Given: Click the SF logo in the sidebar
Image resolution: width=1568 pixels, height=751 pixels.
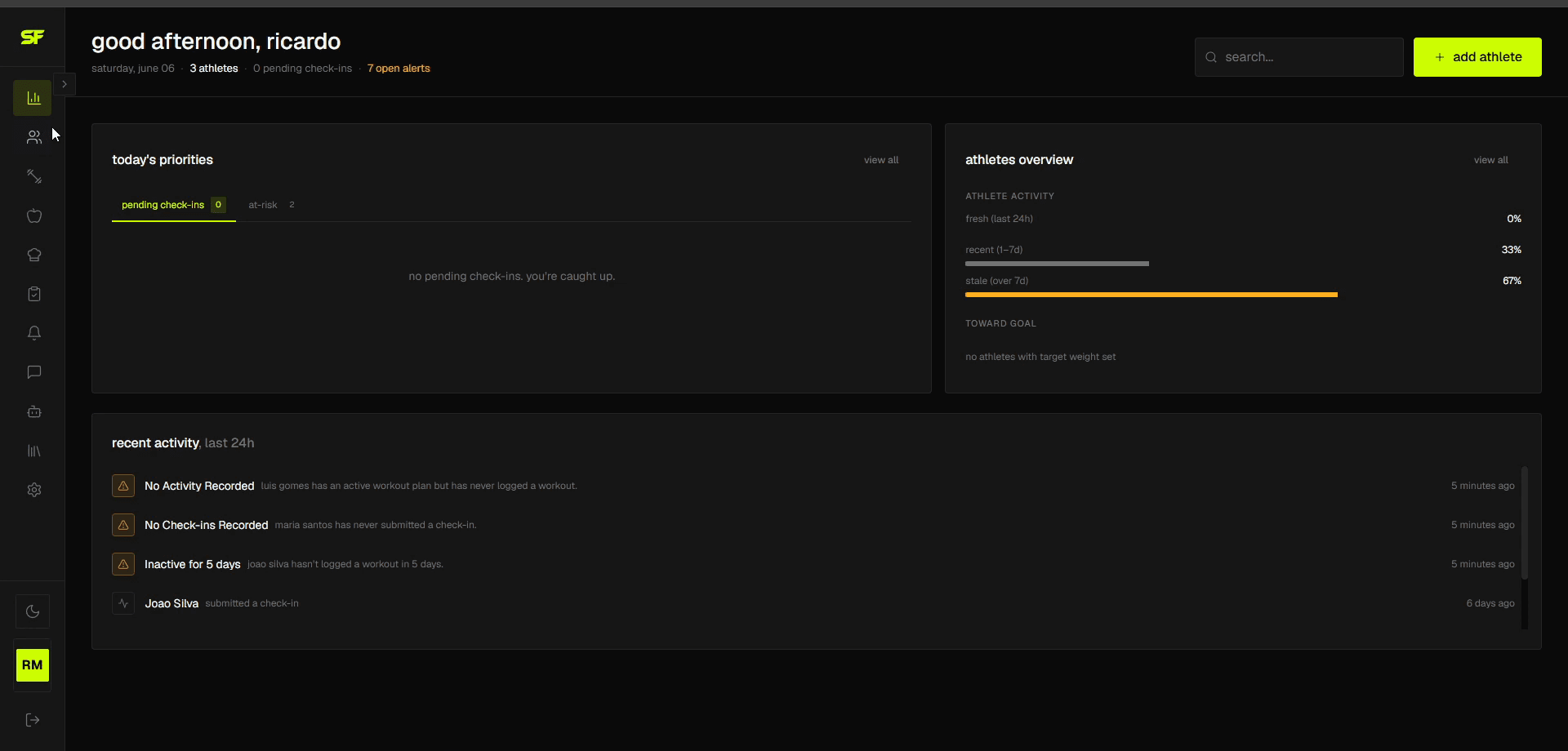Looking at the screenshot, I should pos(33,37).
